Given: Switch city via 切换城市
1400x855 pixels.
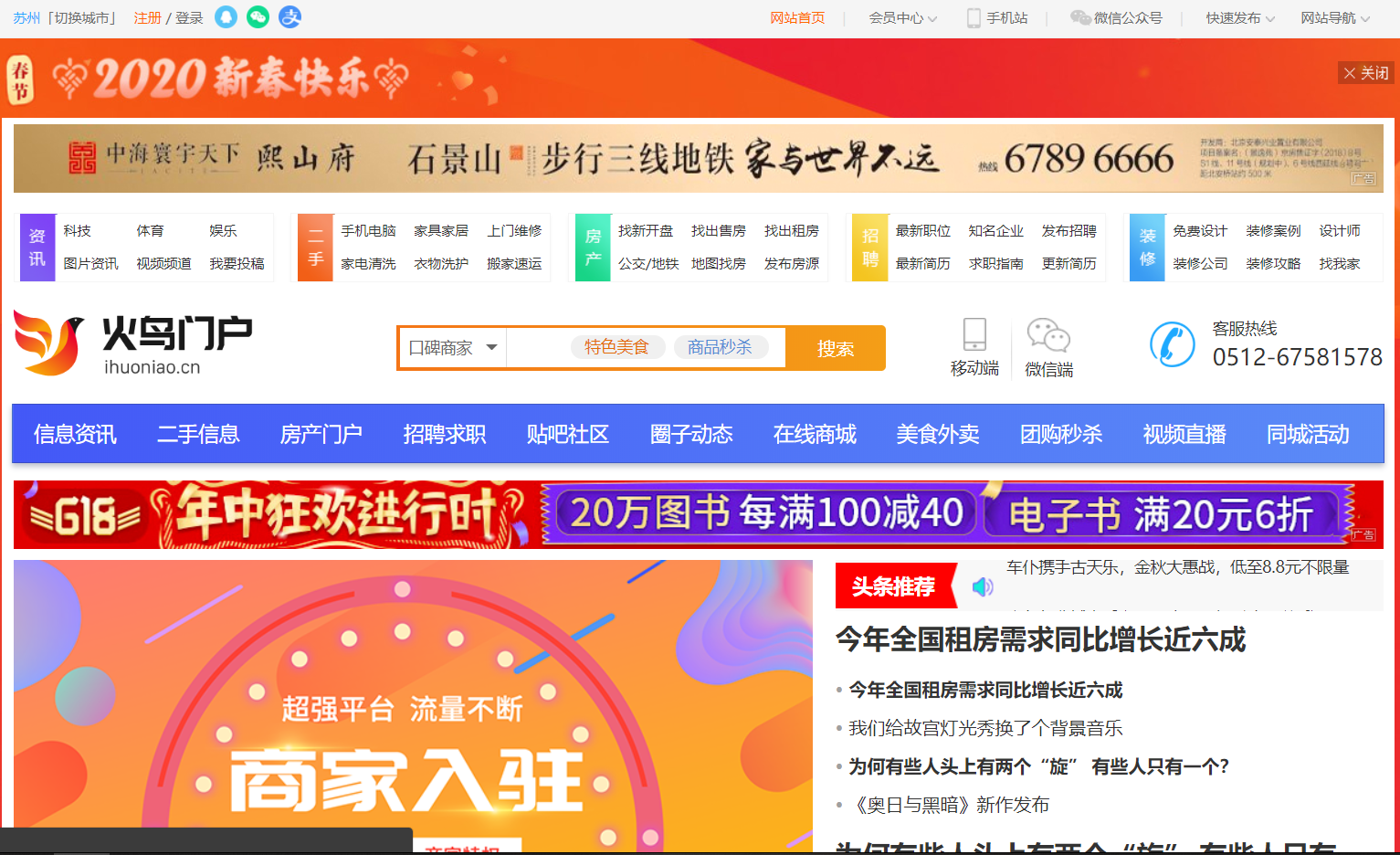Looking at the screenshot, I should 84,18.
